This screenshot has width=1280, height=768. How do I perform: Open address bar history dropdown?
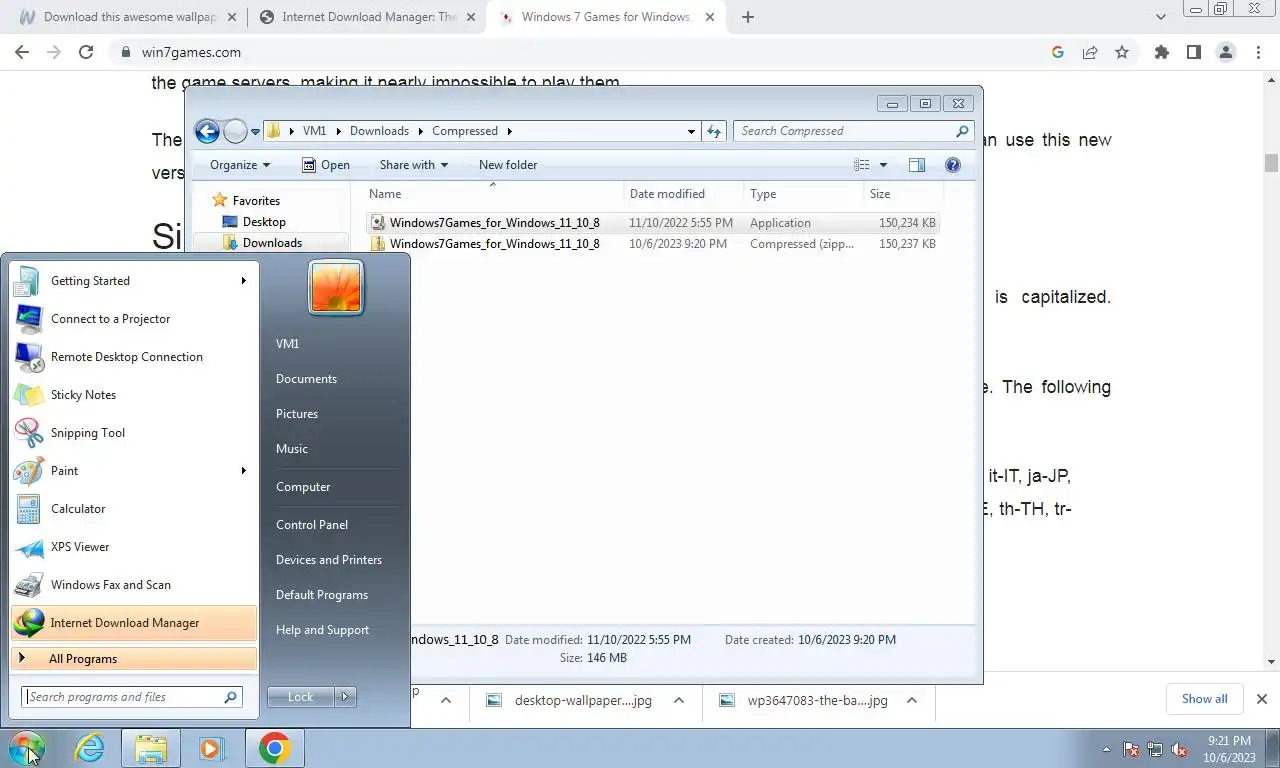[x=691, y=131]
